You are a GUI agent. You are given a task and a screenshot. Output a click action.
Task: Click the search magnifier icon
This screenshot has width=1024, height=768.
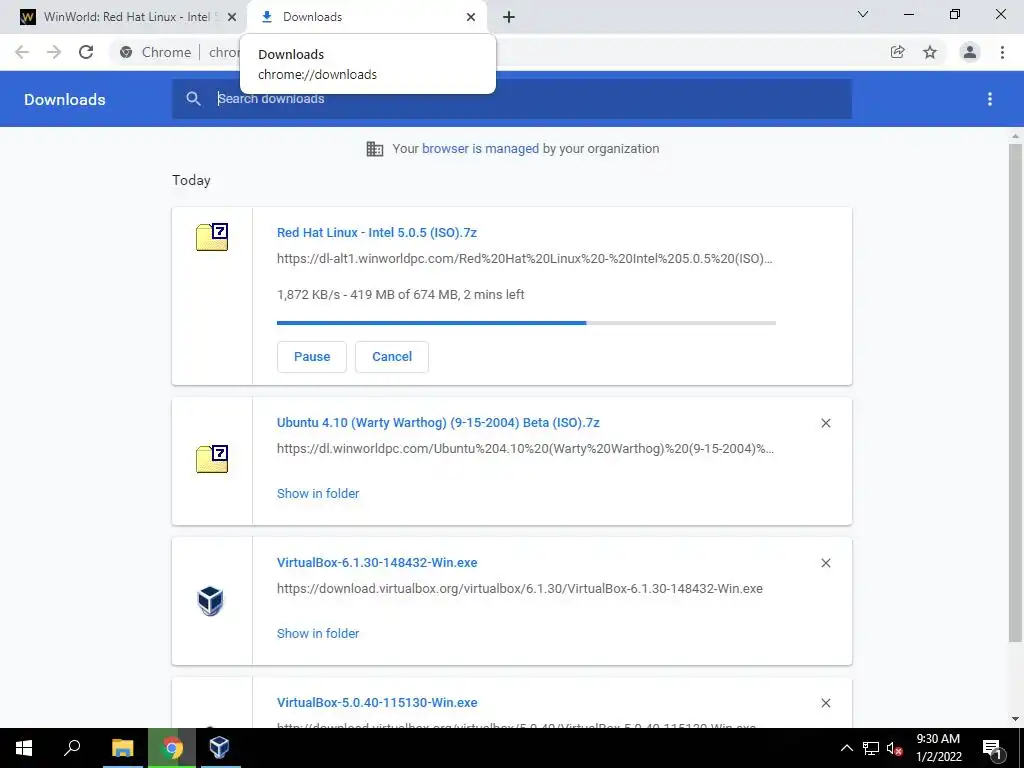[193, 99]
